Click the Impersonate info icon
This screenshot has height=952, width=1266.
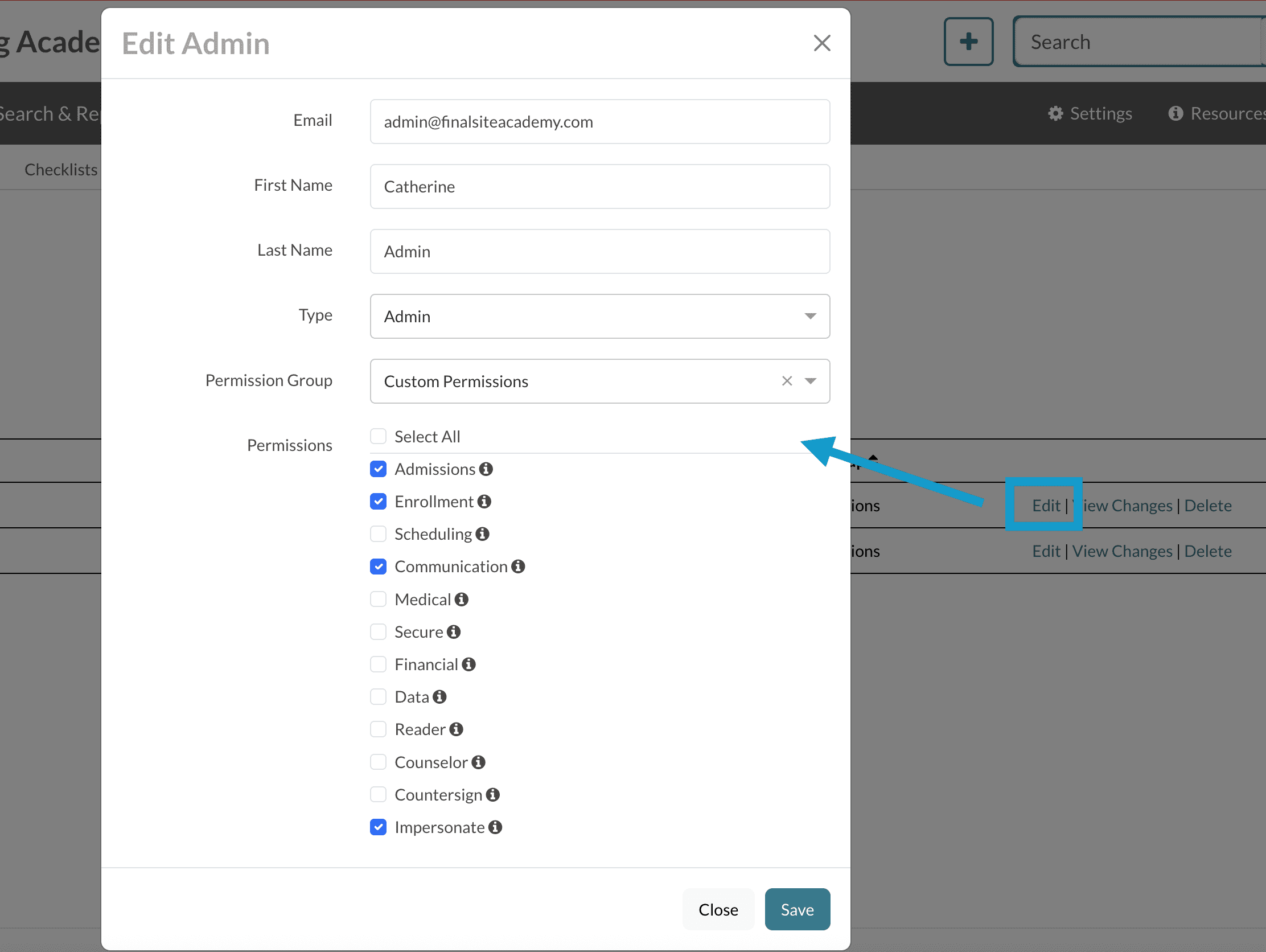pos(495,828)
